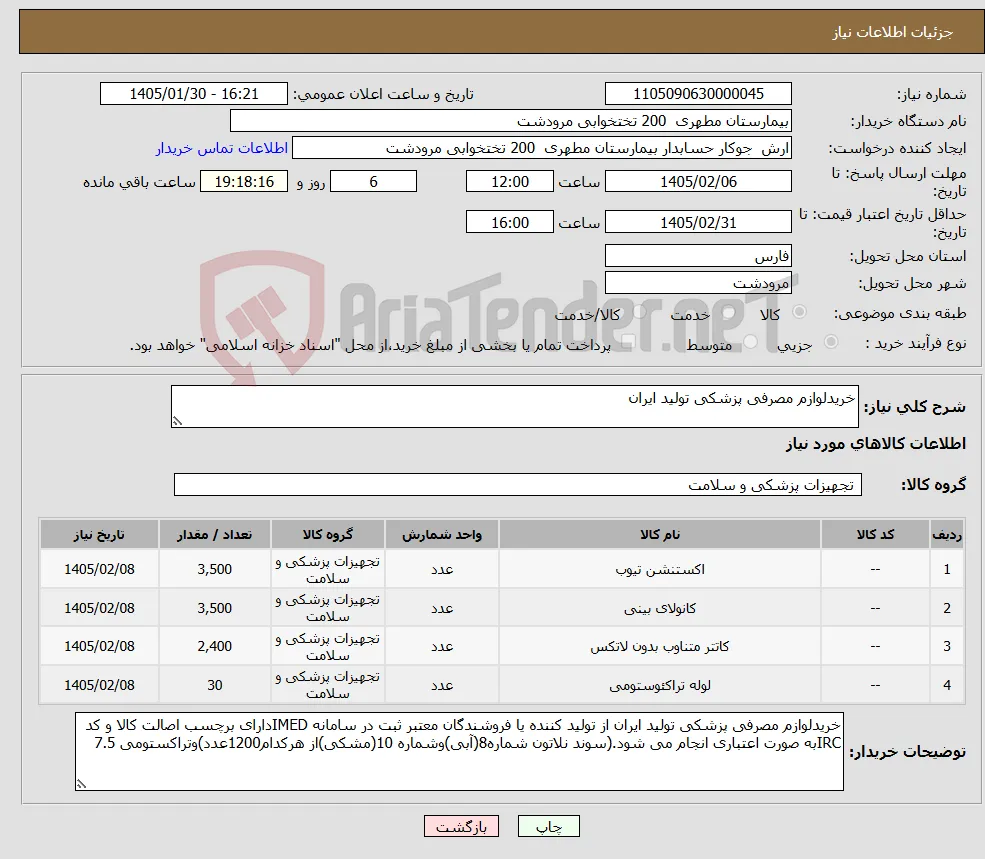Viewport: 985px width, 859px height.
Task: Click the کاتتر متناوب بدون لاتکس item name
Action: (660, 647)
